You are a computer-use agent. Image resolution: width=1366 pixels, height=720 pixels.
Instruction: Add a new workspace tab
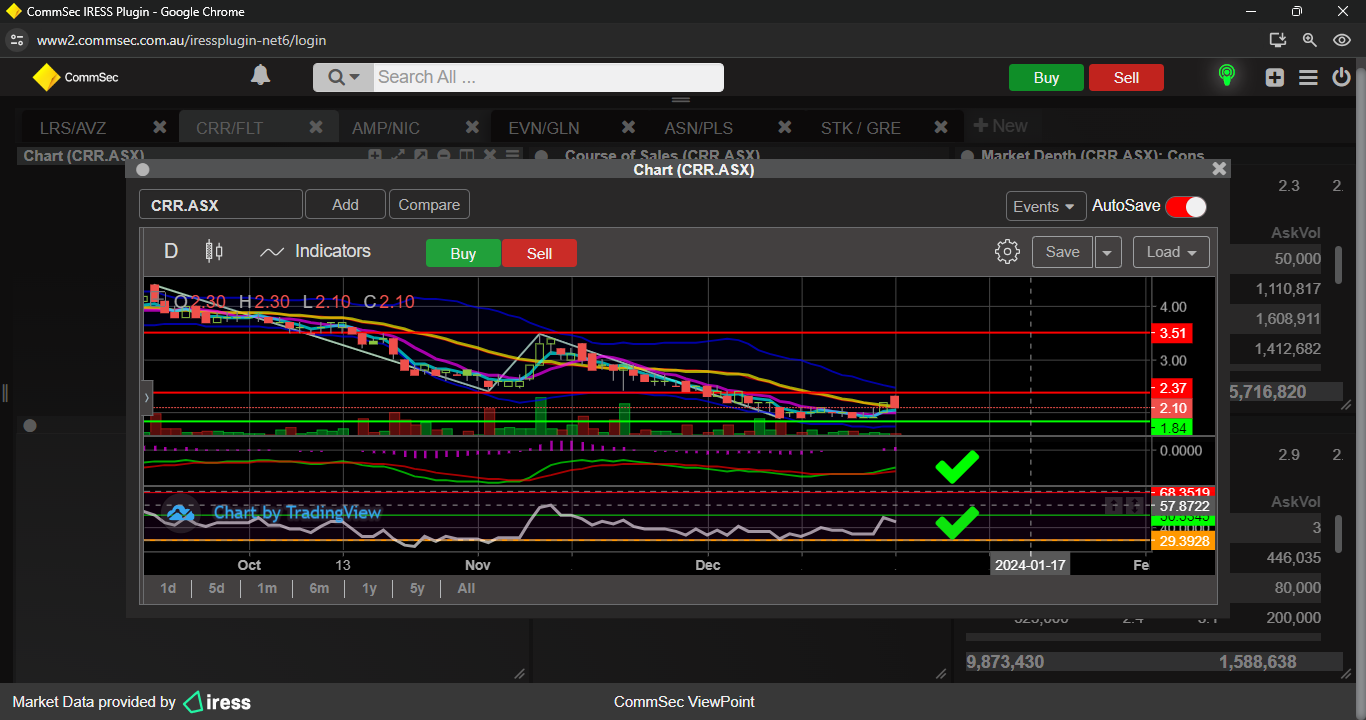(1000, 126)
